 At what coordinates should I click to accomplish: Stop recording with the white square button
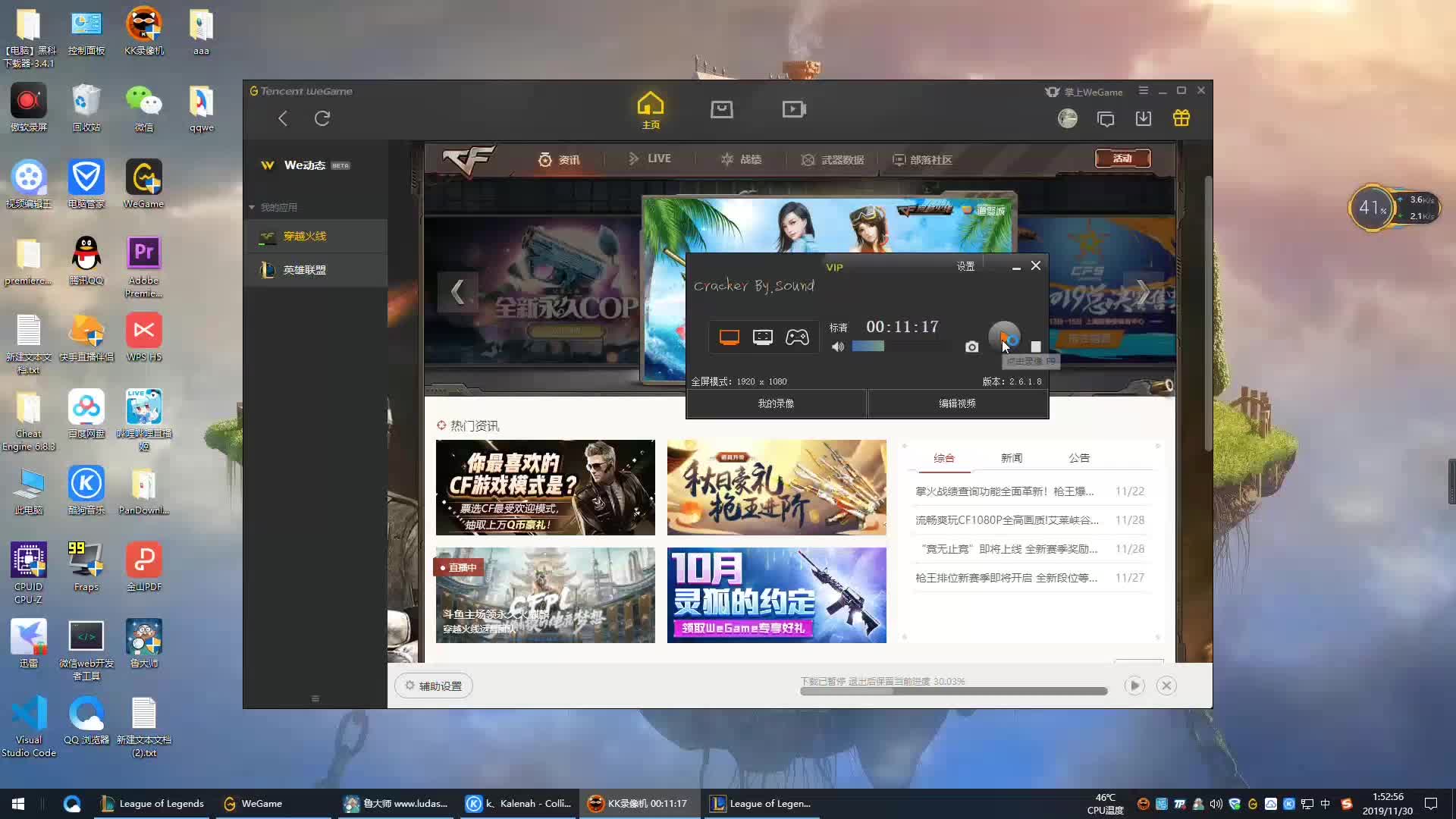pyautogui.click(x=1036, y=347)
